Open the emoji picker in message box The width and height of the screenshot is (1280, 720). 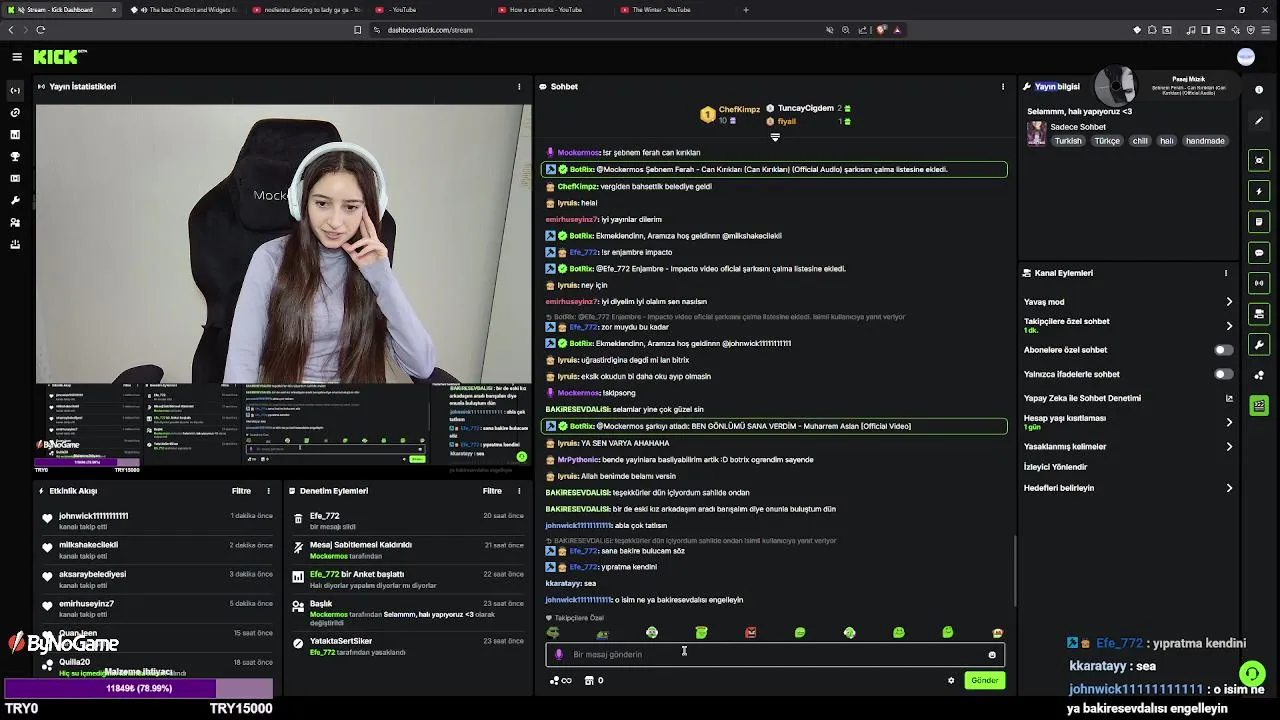[x=992, y=655]
